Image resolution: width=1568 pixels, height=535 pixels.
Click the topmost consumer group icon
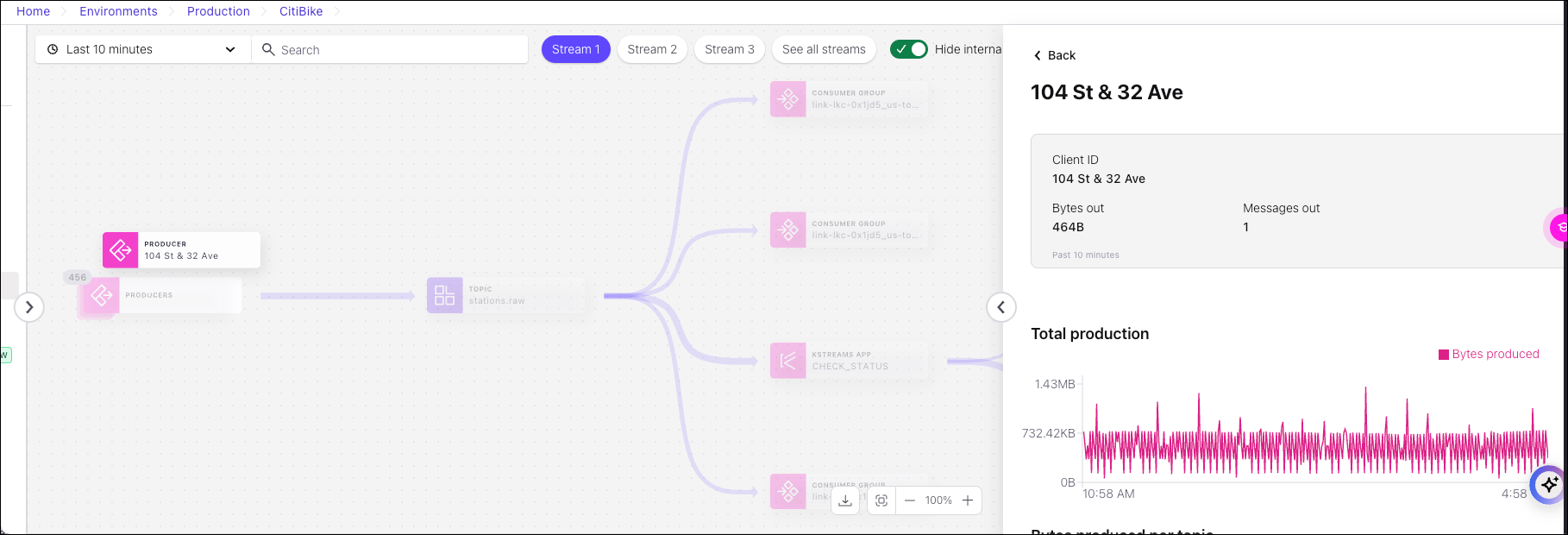(788, 99)
